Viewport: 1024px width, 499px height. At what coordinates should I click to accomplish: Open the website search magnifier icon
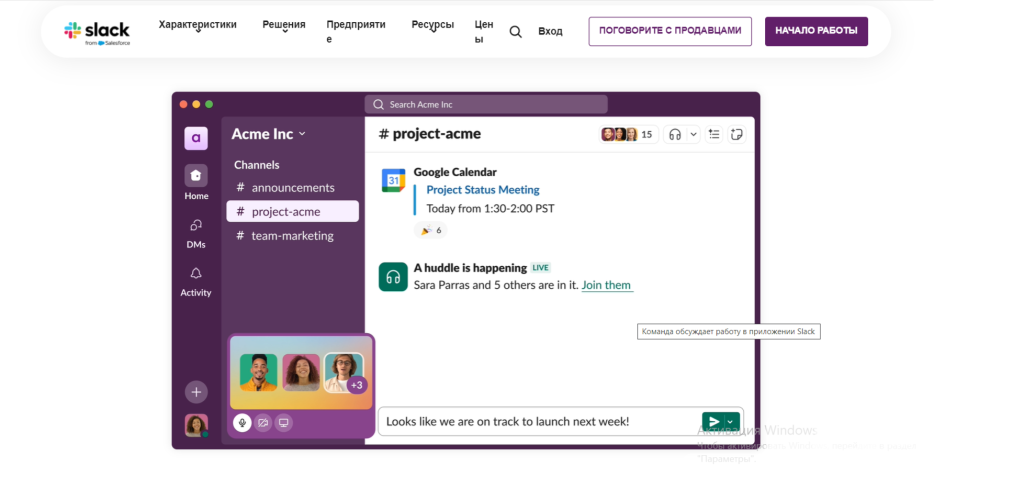coord(515,32)
